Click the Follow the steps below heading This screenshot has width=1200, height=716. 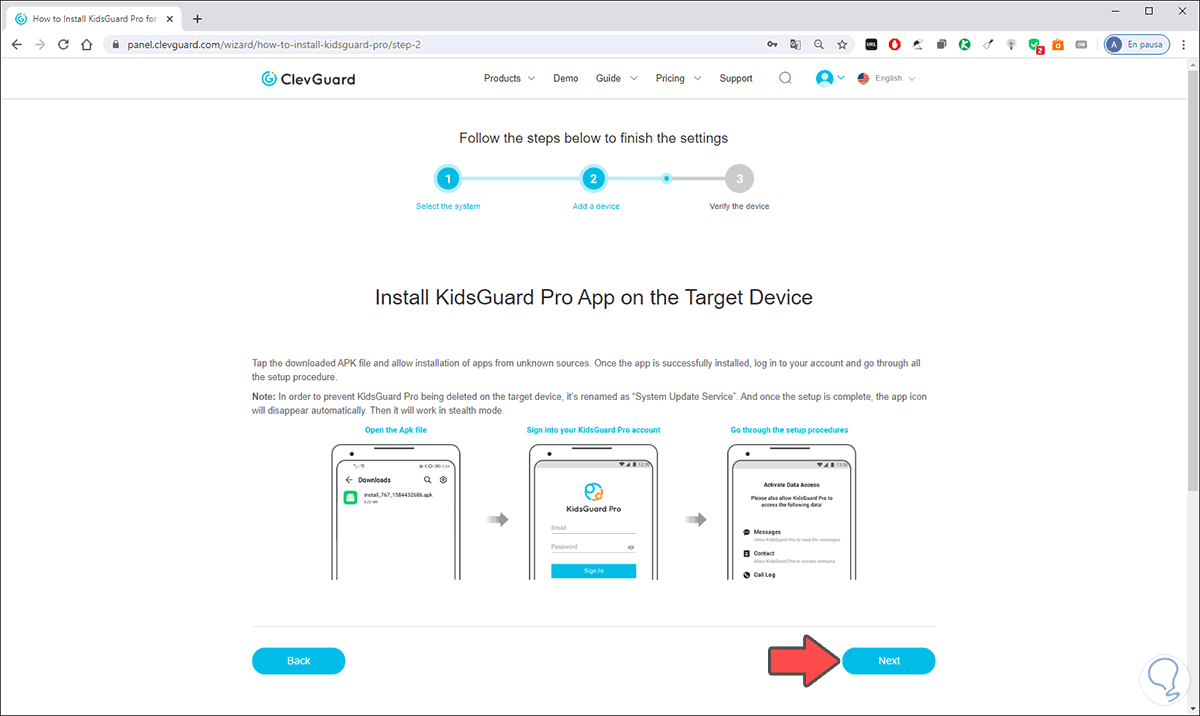point(593,138)
